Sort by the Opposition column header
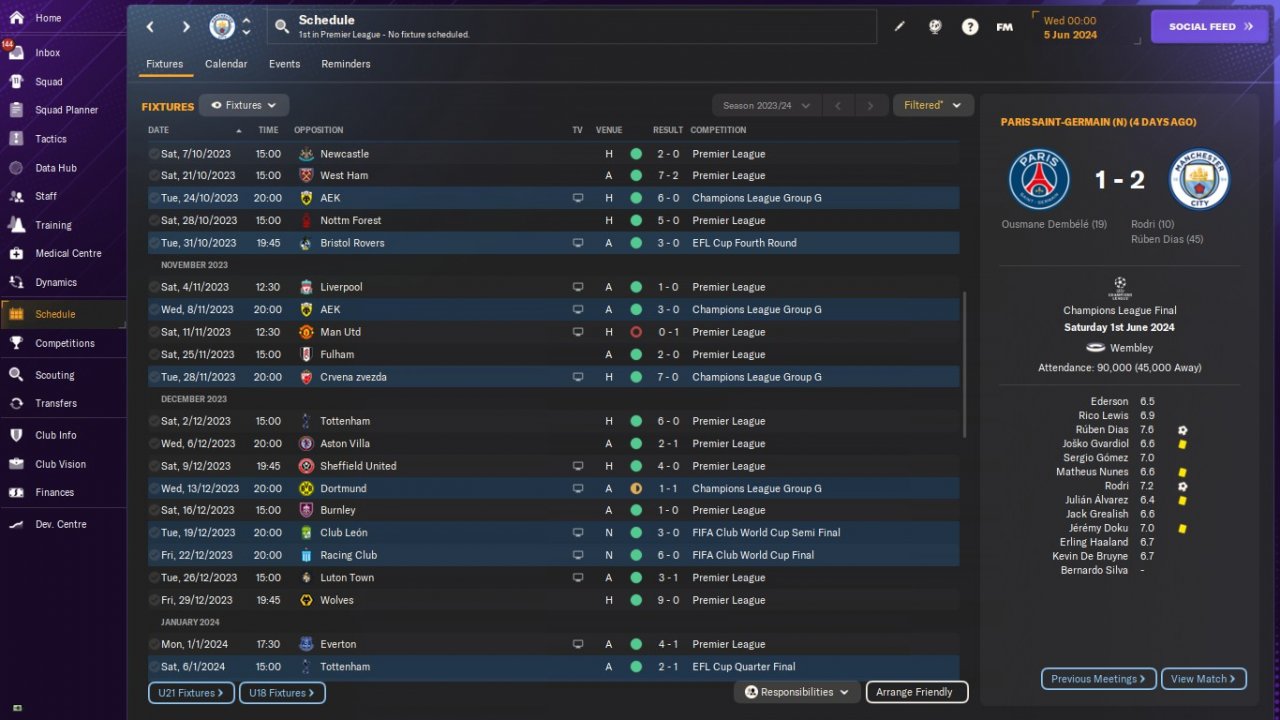Viewport: 1280px width, 720px height. click(319, 130)
